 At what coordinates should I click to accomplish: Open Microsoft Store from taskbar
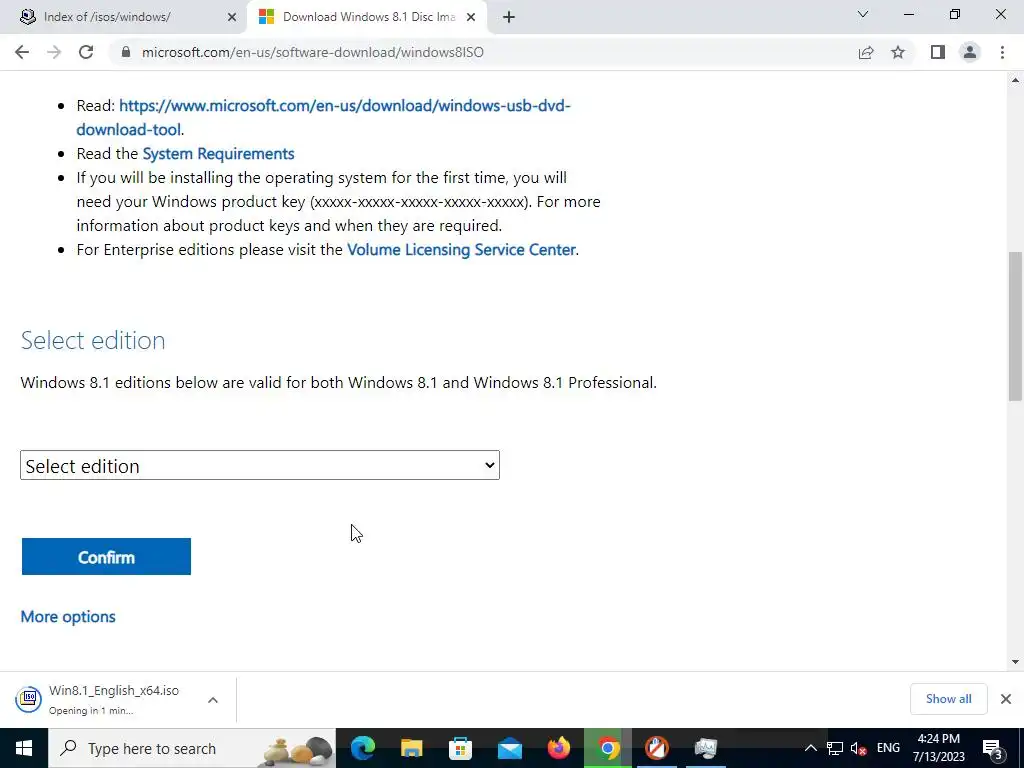[x=460, y=748]
